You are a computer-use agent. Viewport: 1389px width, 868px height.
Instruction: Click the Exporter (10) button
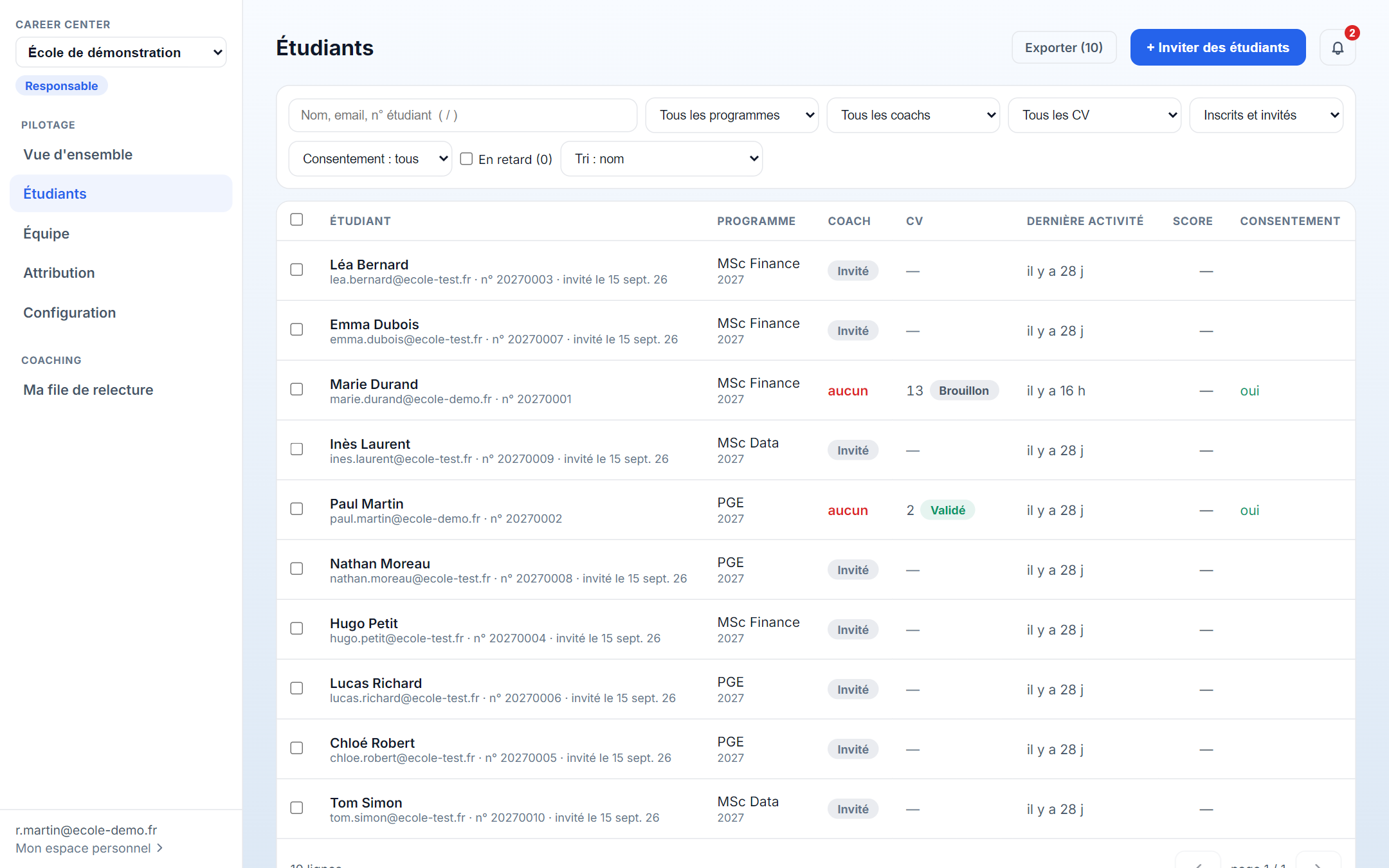tap(1064, 48)
